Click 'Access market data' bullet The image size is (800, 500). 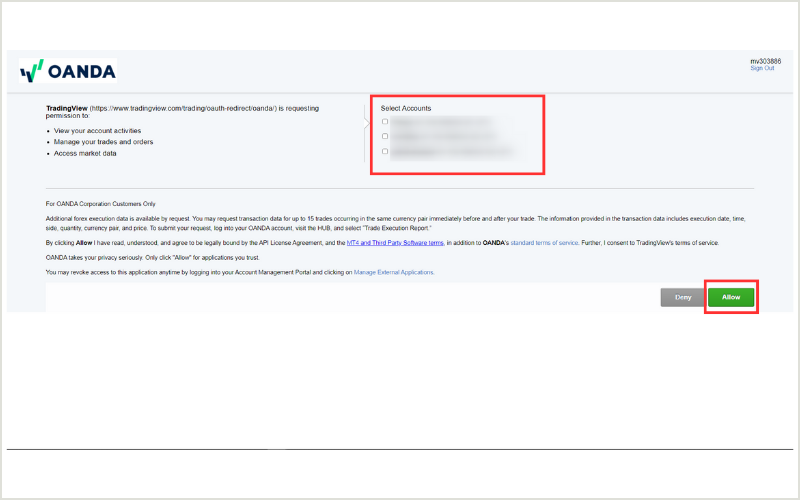(85, 153)
